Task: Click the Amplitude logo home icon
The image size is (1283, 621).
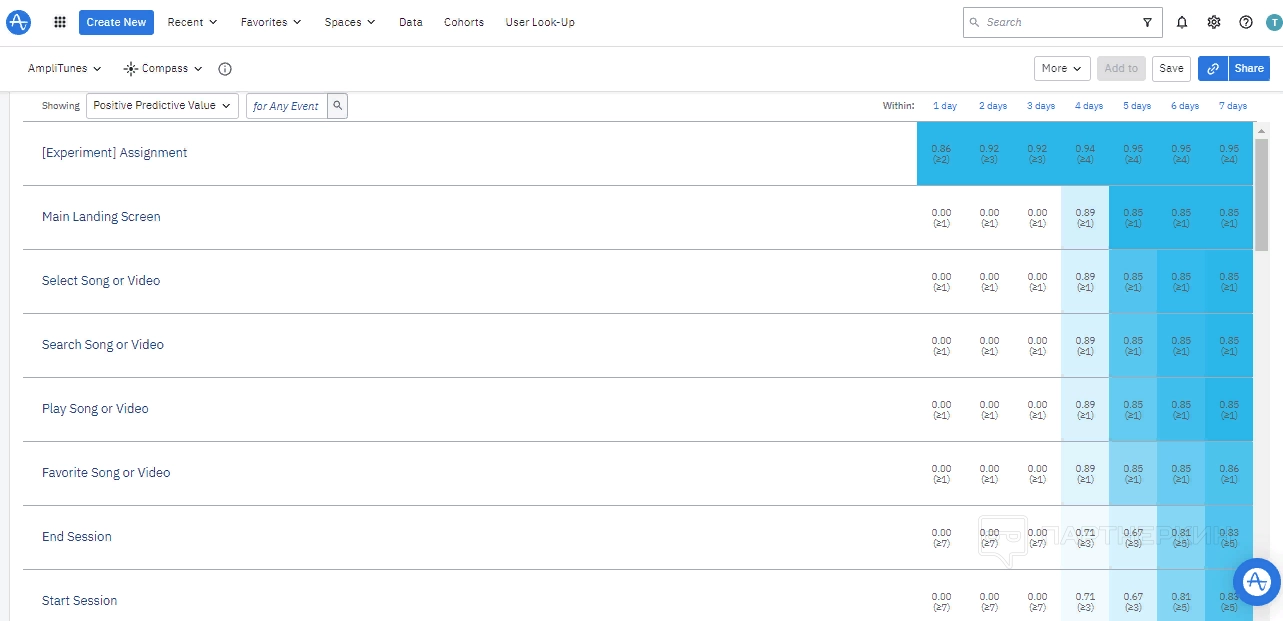Action: click(19, 22)
